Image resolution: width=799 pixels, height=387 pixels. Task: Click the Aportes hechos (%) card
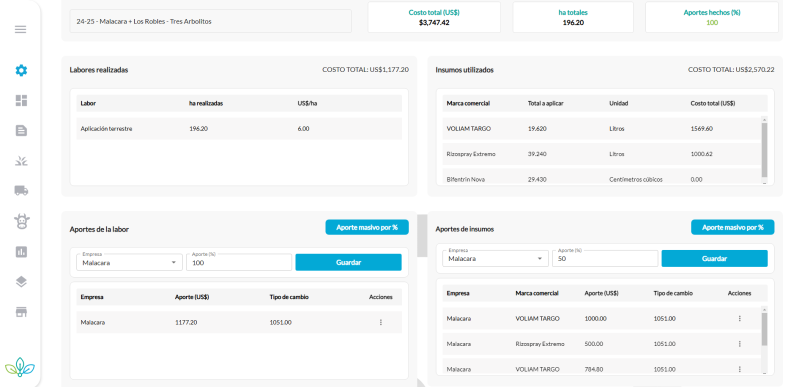click(712, 17)
